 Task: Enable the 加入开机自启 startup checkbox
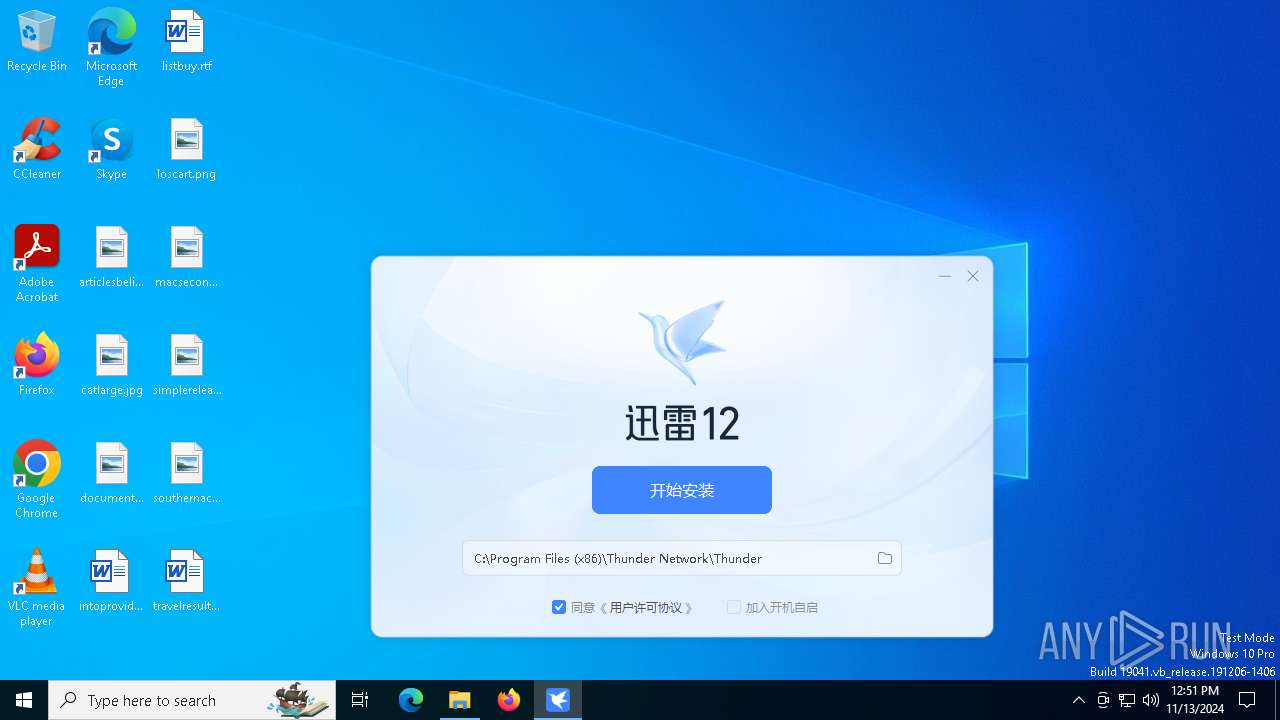pyautogui.click(x=734, y=607)
